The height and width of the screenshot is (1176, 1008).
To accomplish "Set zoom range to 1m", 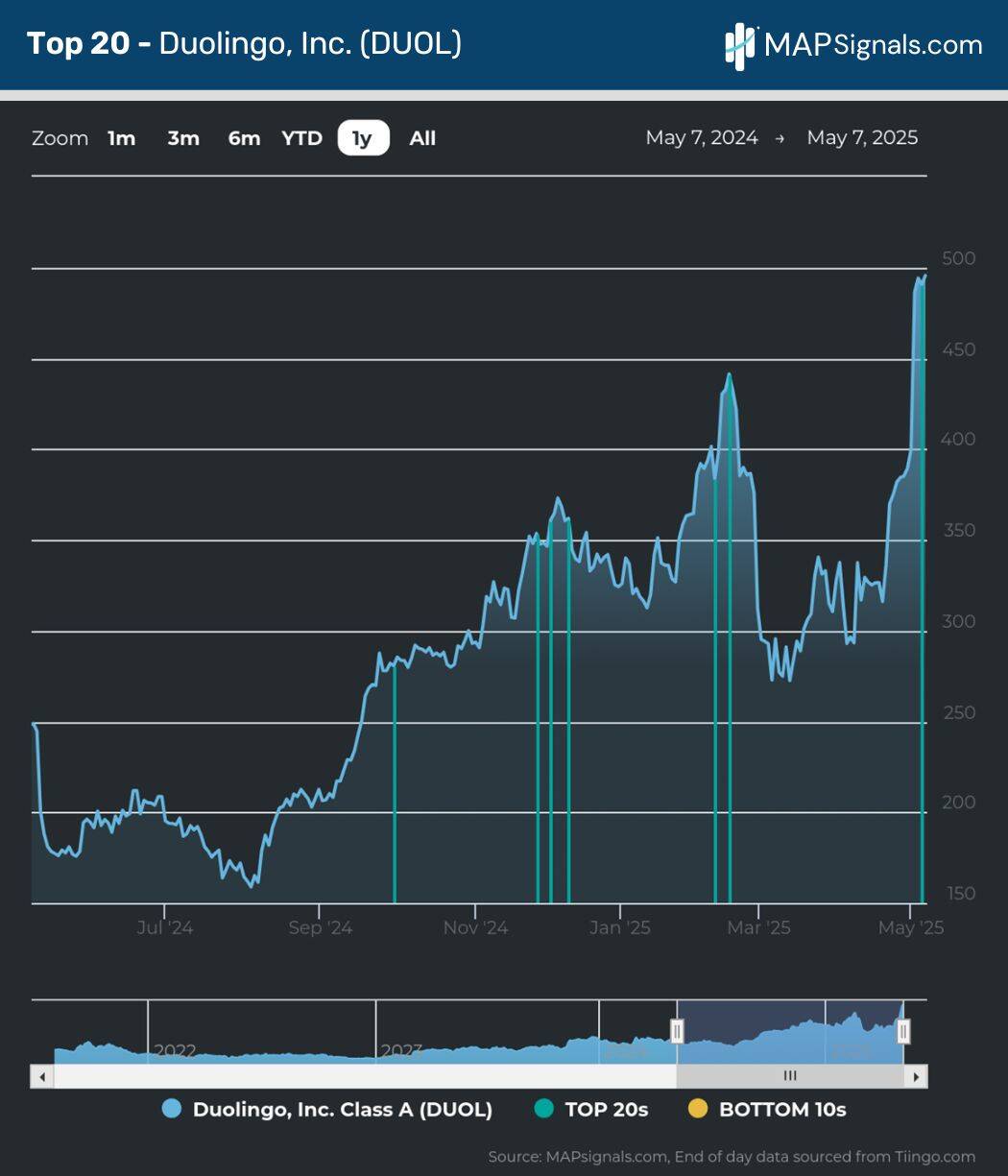I will (122, 138).
